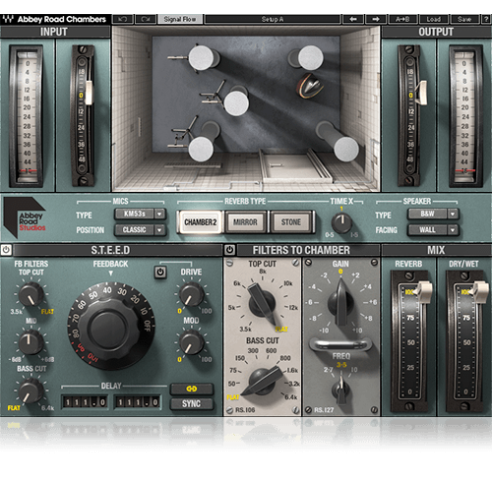
Task: Click the right Delay time field
Action: pyautogui.click(x=137, y=402)
